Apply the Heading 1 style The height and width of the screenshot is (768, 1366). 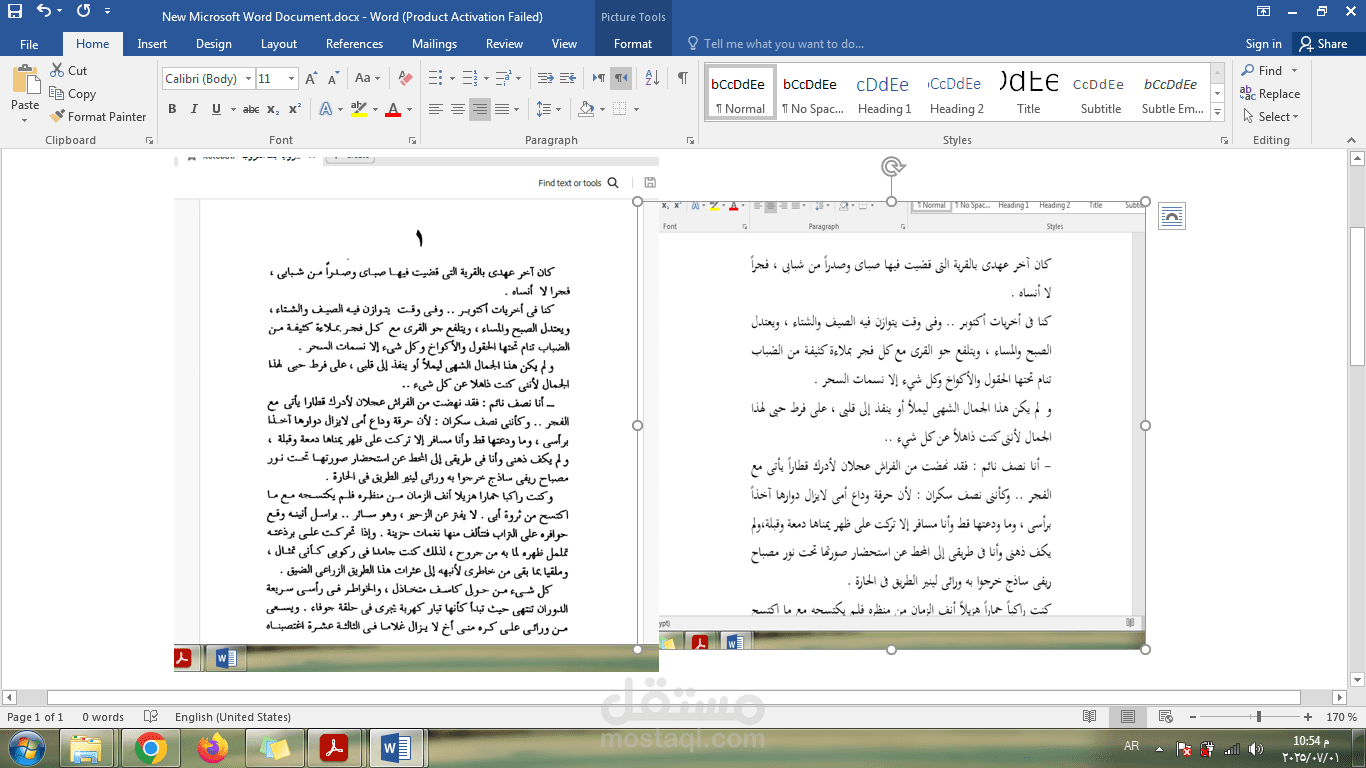tap(885, 93)
